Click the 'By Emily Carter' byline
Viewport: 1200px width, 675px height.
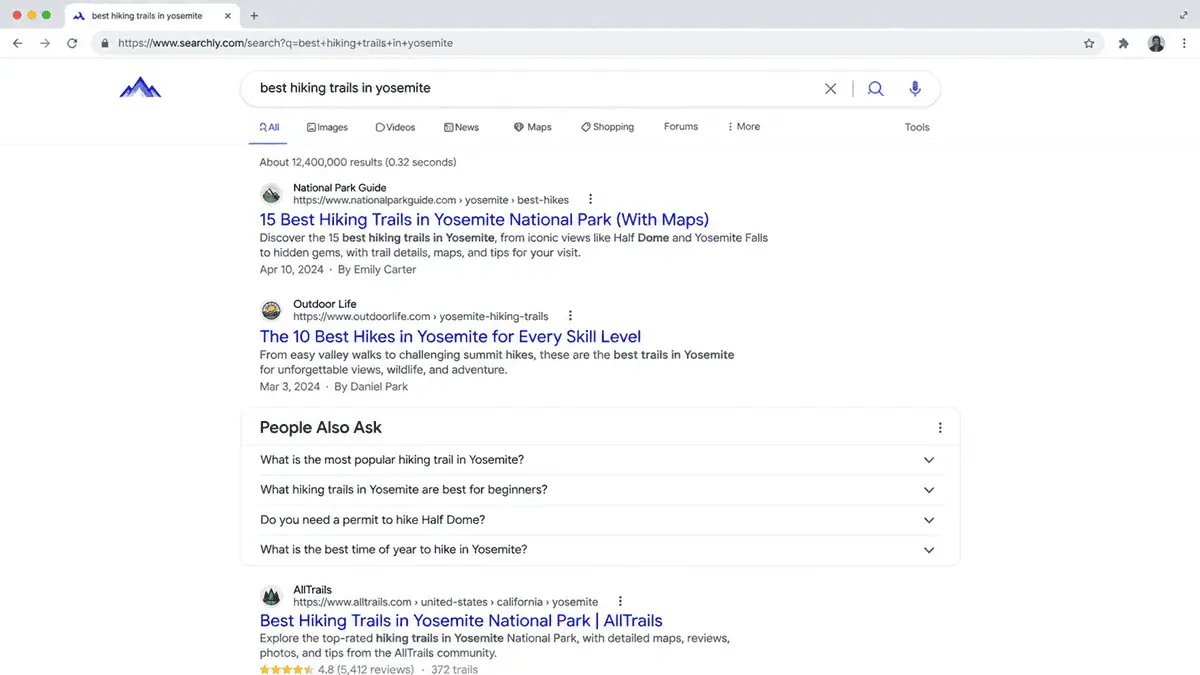tap(377, 270)
